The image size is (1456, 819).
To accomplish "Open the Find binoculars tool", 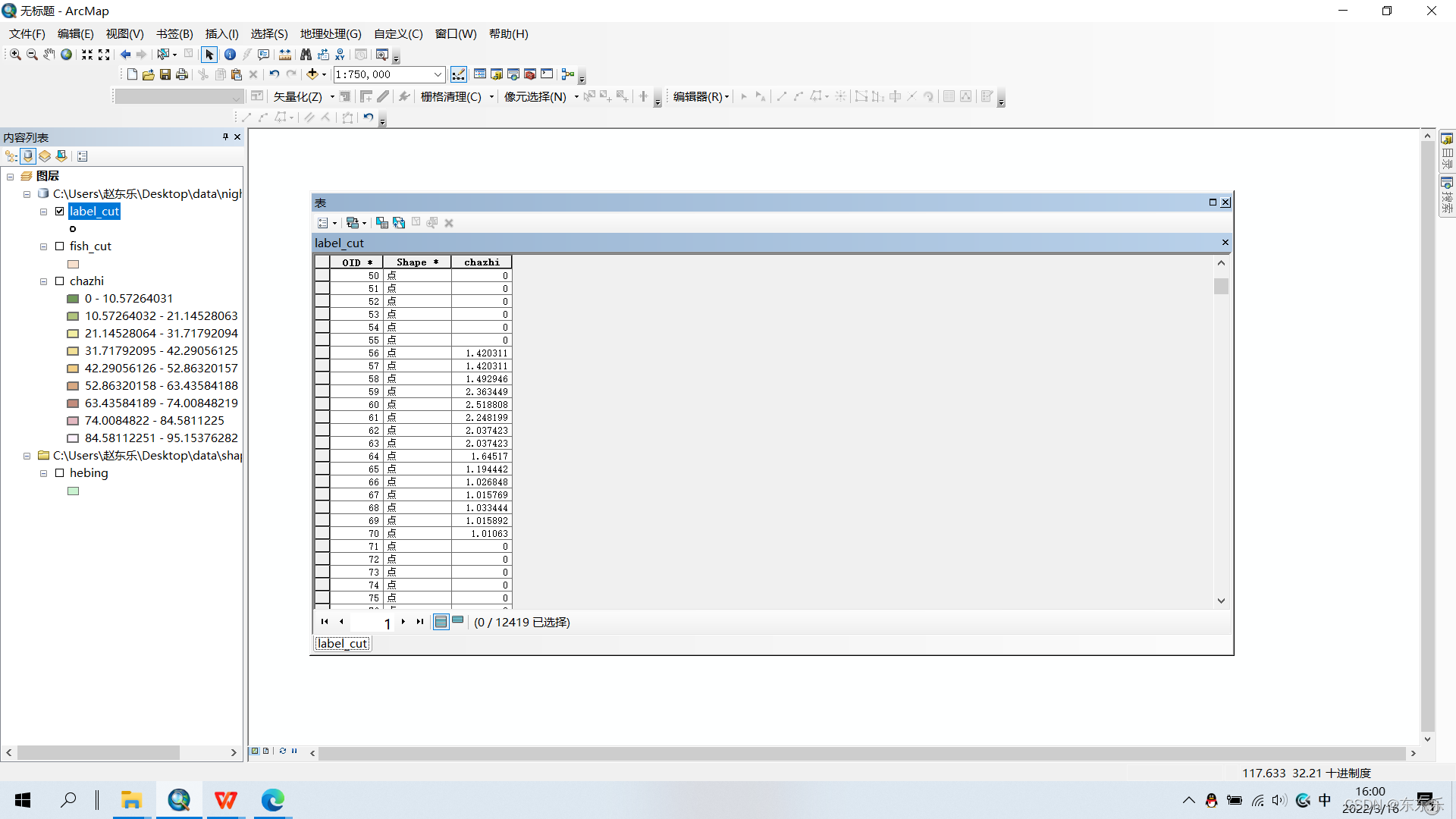I will click(306, 55).
